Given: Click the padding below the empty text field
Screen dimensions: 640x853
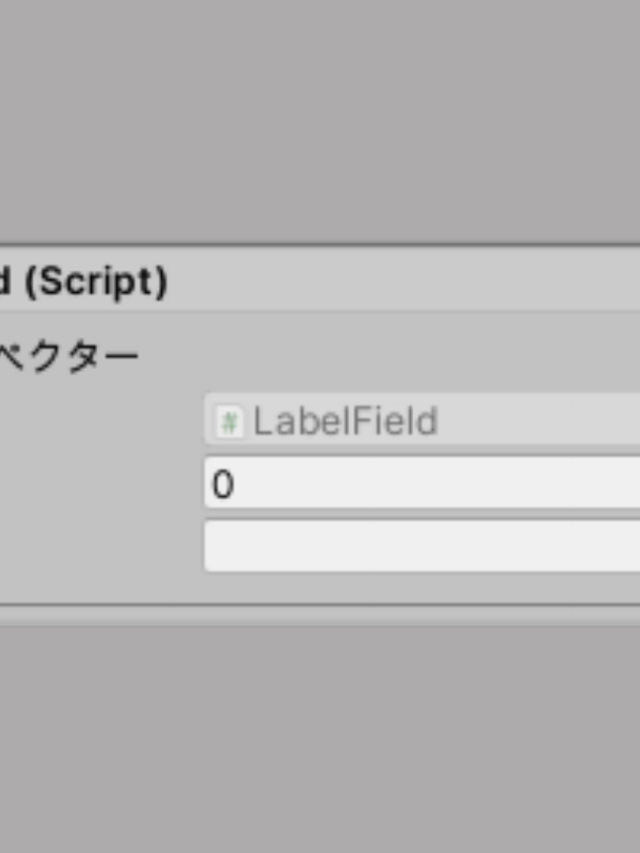Looking at the screenshot, I should pyautogui.click(x=320, y=586).
